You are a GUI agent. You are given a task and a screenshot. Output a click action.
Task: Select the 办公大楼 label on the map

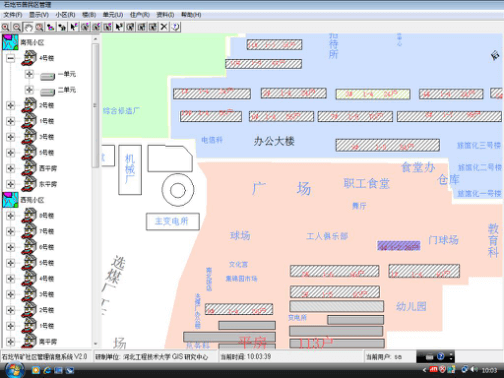point(274,141)
